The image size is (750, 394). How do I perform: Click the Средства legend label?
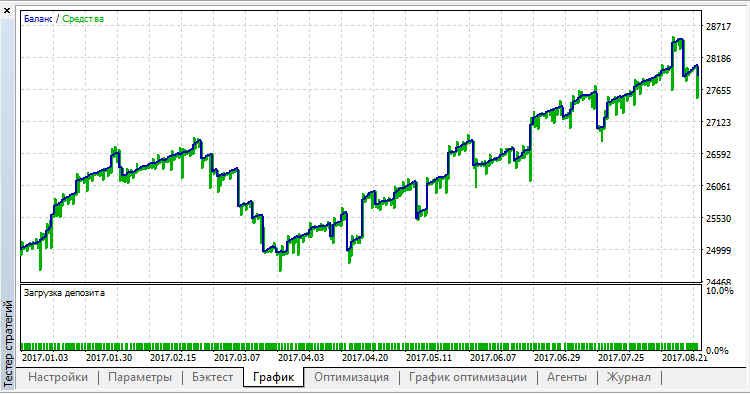(x=83, y=19)
